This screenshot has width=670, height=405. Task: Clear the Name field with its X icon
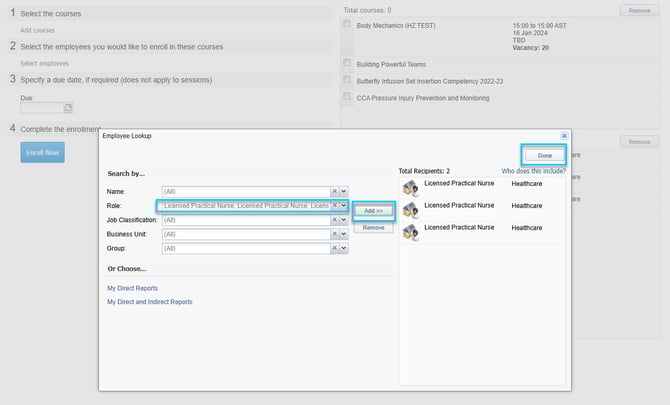[335, 191]
